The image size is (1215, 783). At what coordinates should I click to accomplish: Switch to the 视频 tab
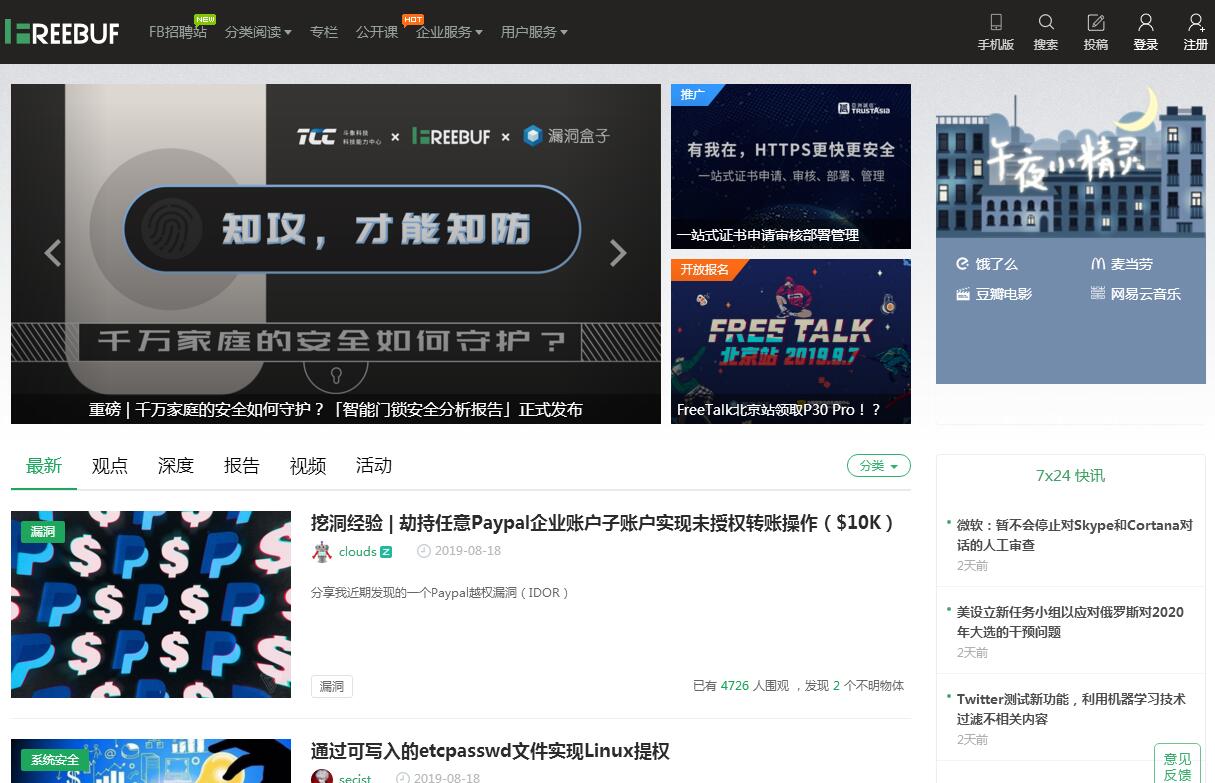pyautogui.click(x=308, y=466)
